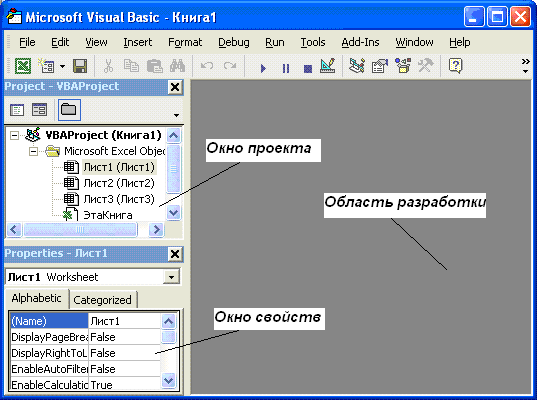Expand toolbar options chevron at right end
Viewport: 538px width, 400px height.
525,66
